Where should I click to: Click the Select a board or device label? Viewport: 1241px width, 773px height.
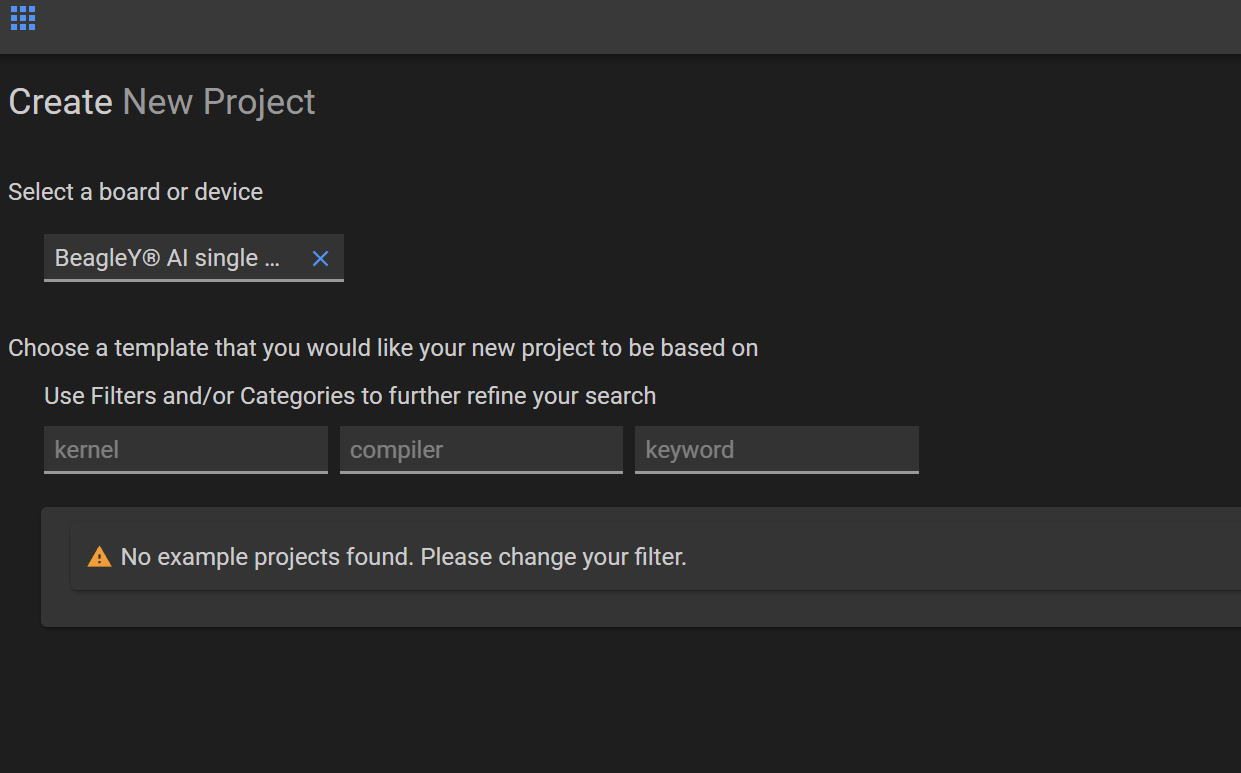click(135, 192)
